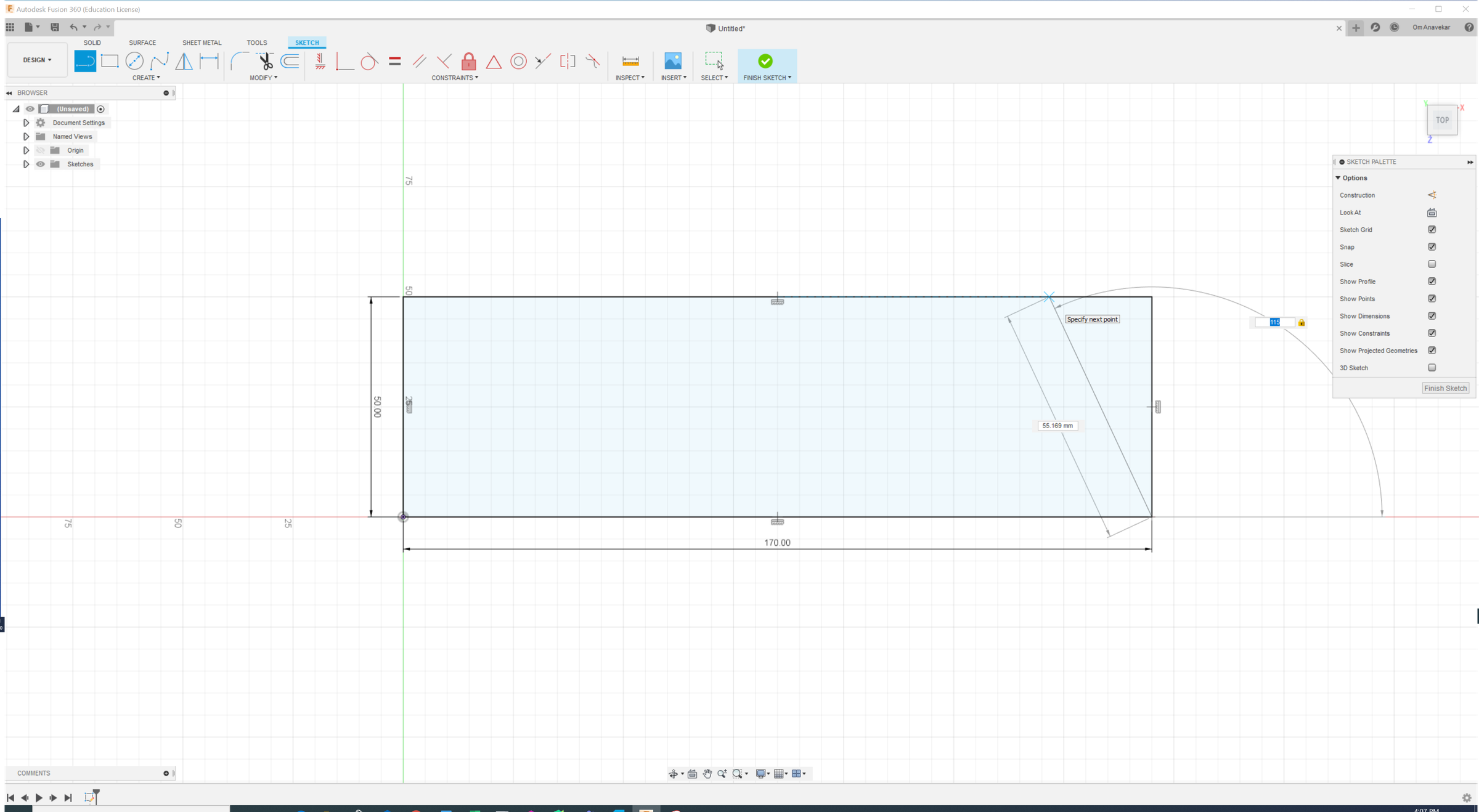
Task: Enable the Slice option in Sketch Palette
Action: tap(1432, 264)
